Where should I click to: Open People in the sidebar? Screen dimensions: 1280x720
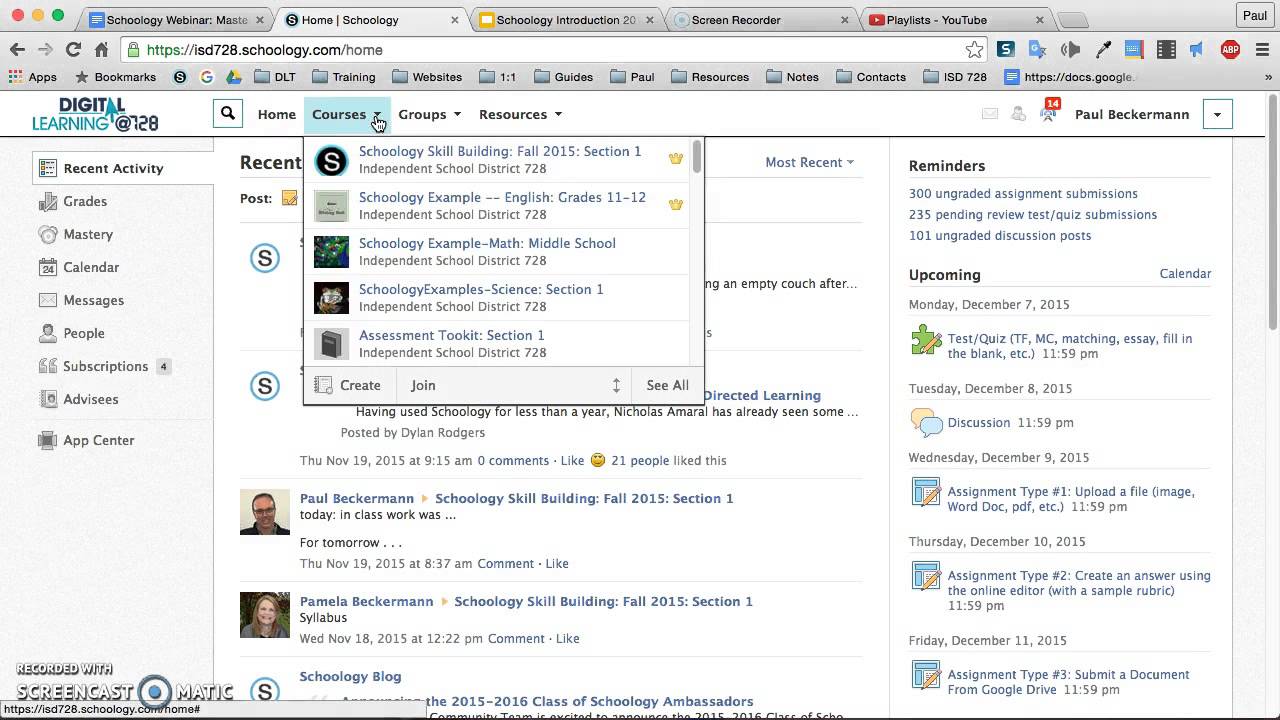(84, 333)
